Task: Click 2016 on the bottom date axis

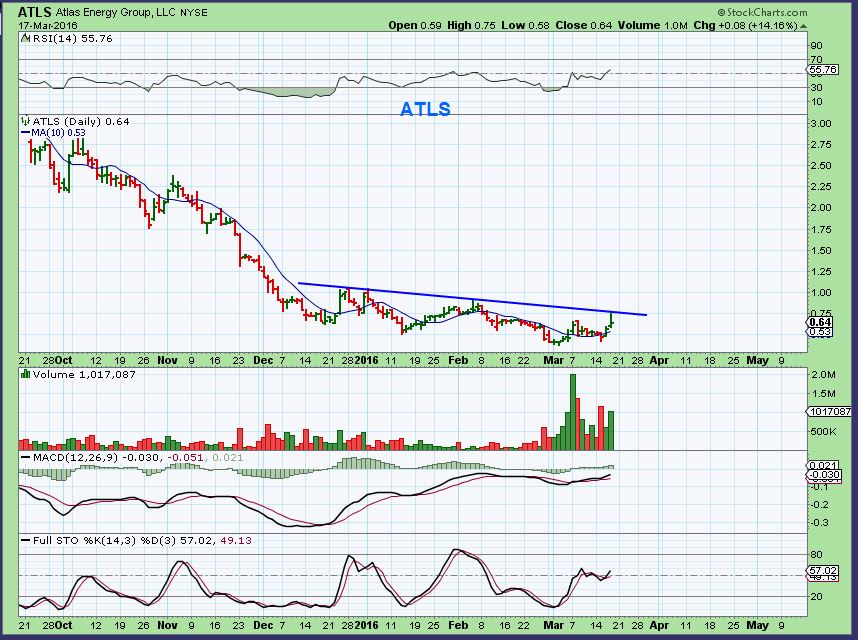Action: coord(367,625)
